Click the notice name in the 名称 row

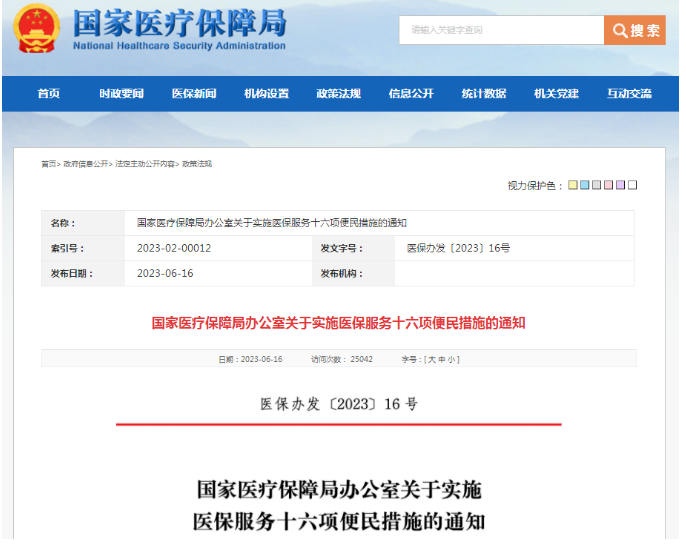pos(272,223)
